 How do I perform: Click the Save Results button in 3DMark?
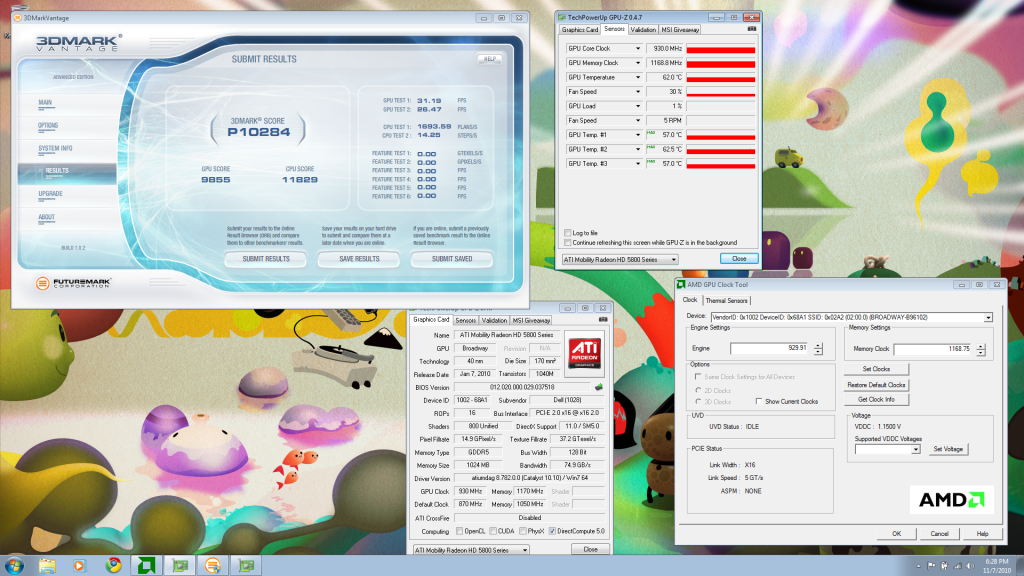click(359, 259)
